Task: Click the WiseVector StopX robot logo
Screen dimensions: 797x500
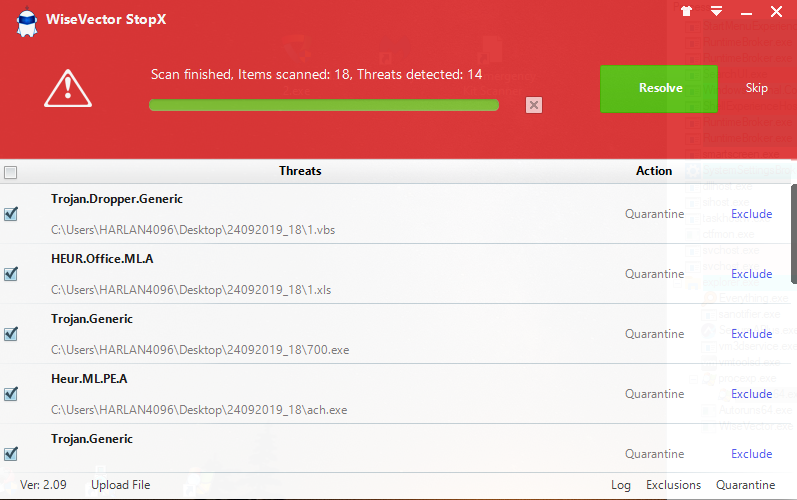Action: pyautogui.click(x=27, y=22)
